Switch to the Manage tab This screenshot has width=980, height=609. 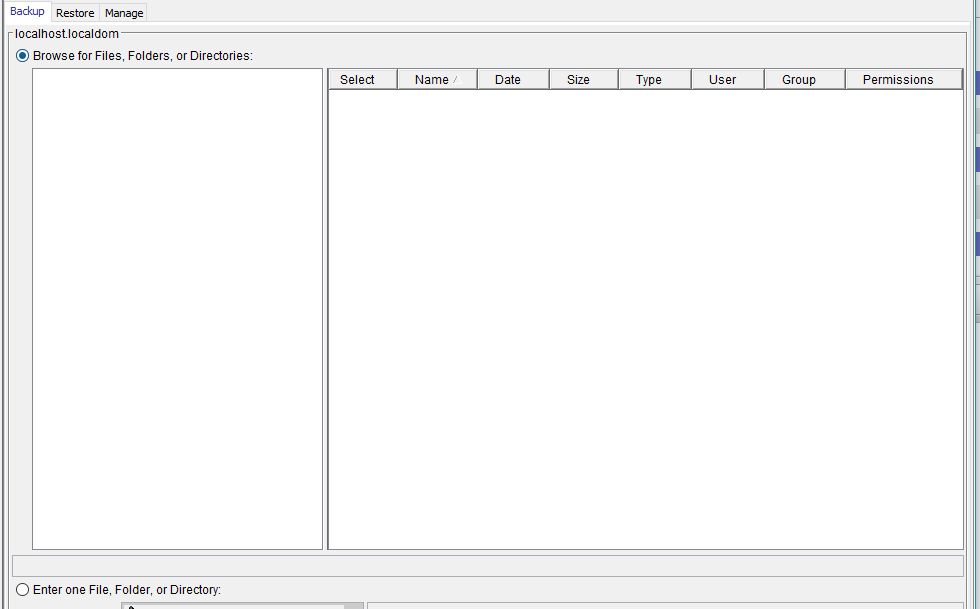[123, 13]
